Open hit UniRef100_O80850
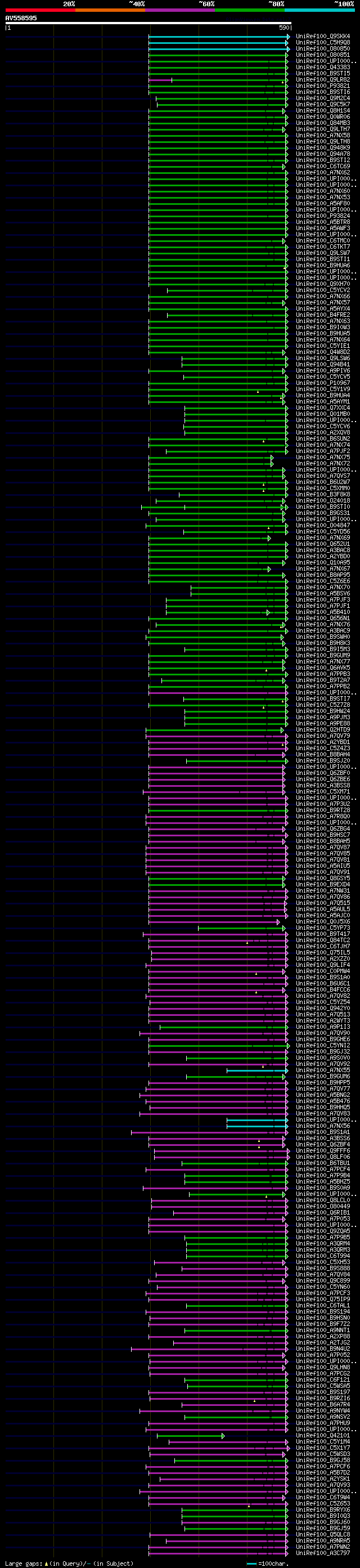The height and width of the screenshot is (1568, 360). coord(323,49)
